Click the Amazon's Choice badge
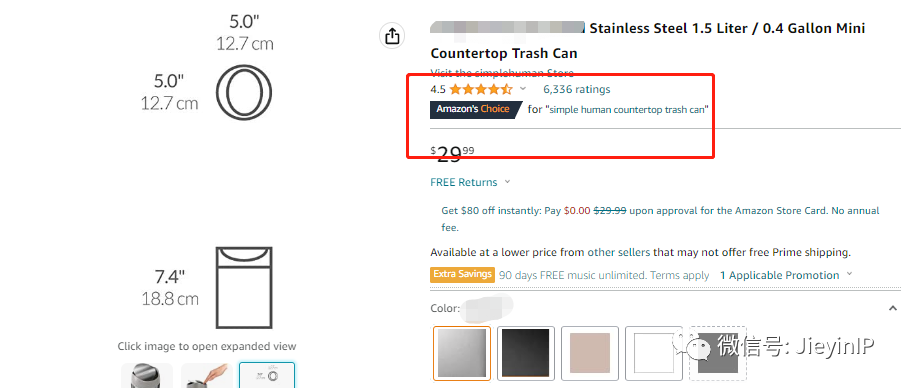 (x=476, y=109)
